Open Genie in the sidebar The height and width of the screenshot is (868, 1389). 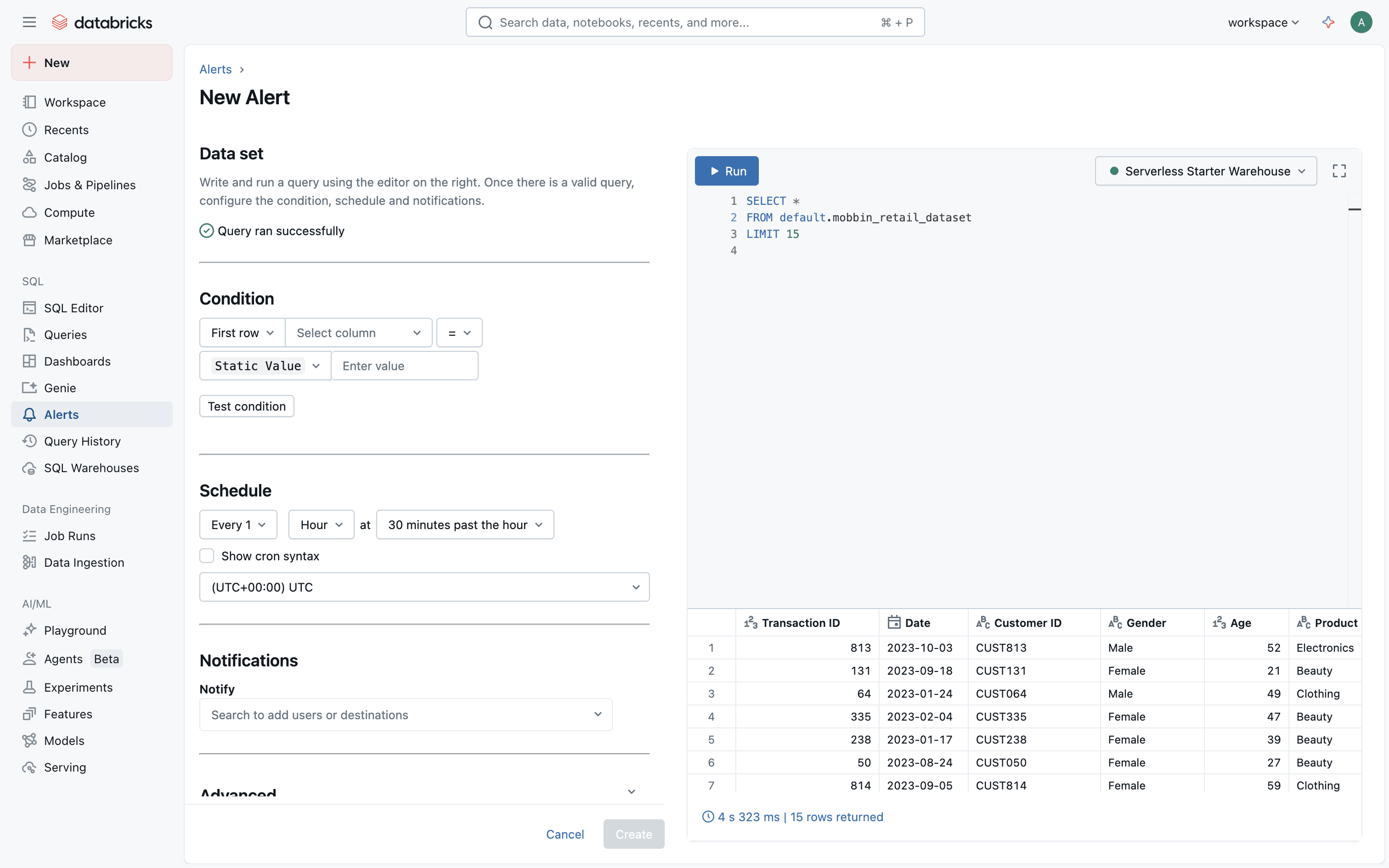coord(60,388)
